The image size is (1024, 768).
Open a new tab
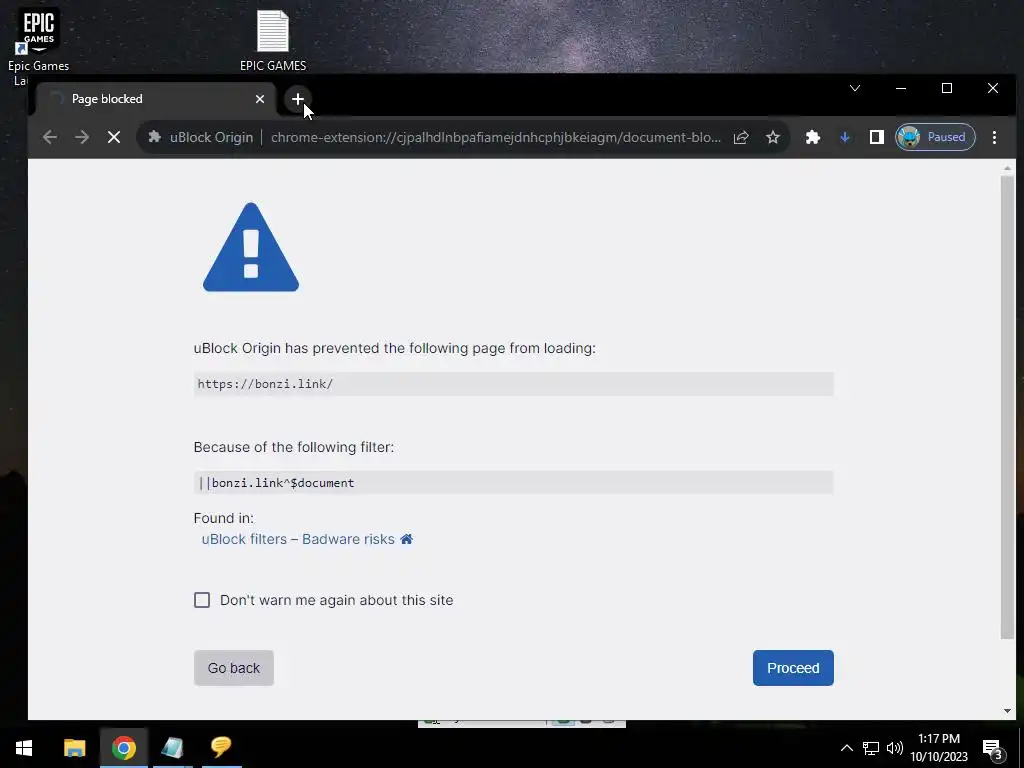click(298, 99)
